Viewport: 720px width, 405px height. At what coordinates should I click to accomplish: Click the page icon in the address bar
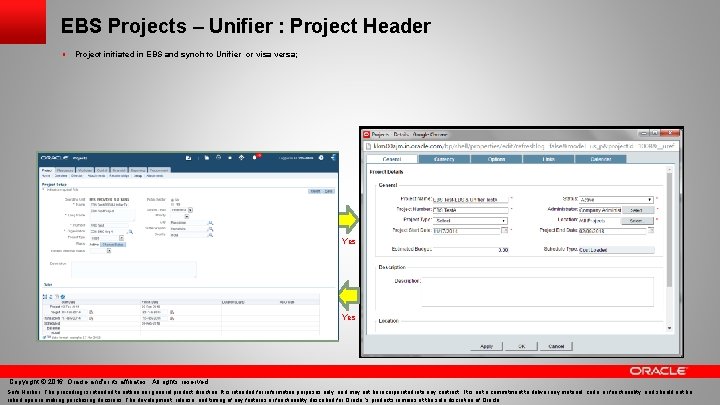(x=368, y=146)
